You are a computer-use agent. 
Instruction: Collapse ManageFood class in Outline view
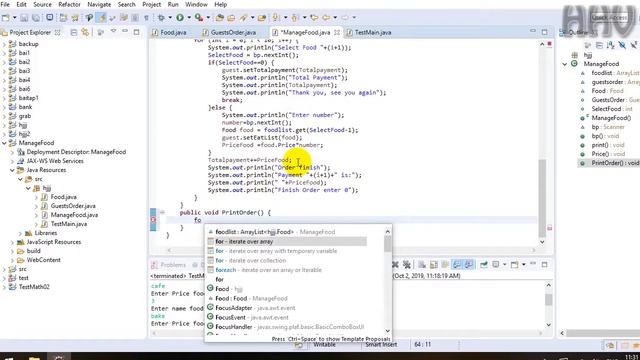coord(565,64)
